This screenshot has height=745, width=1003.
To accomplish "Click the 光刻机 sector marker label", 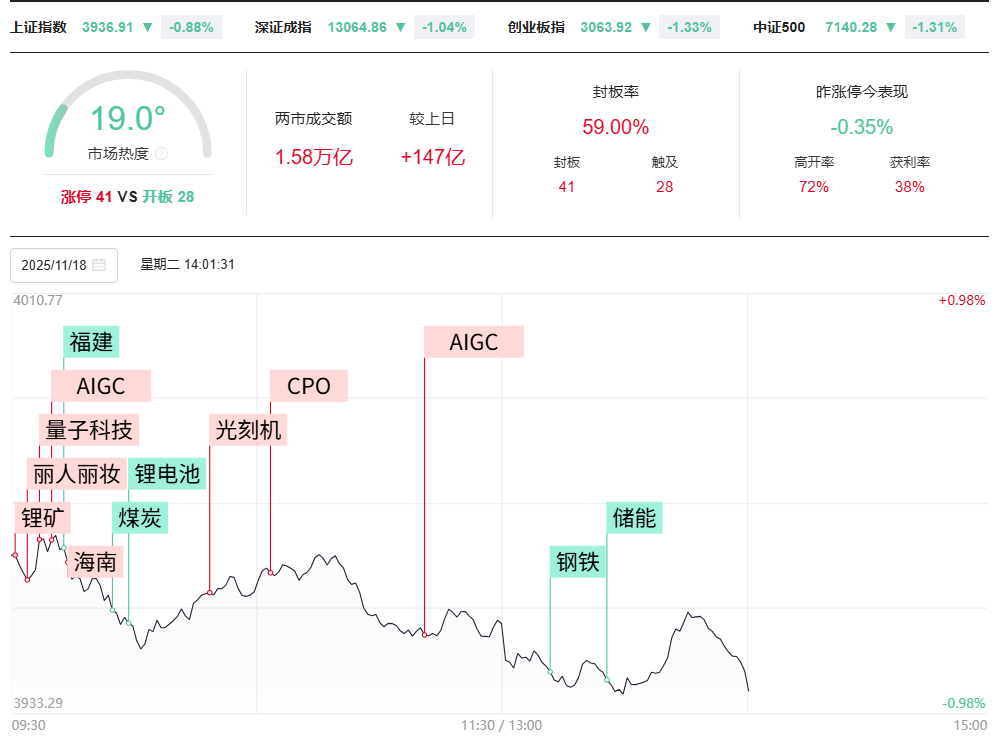I will pos(248,430).
